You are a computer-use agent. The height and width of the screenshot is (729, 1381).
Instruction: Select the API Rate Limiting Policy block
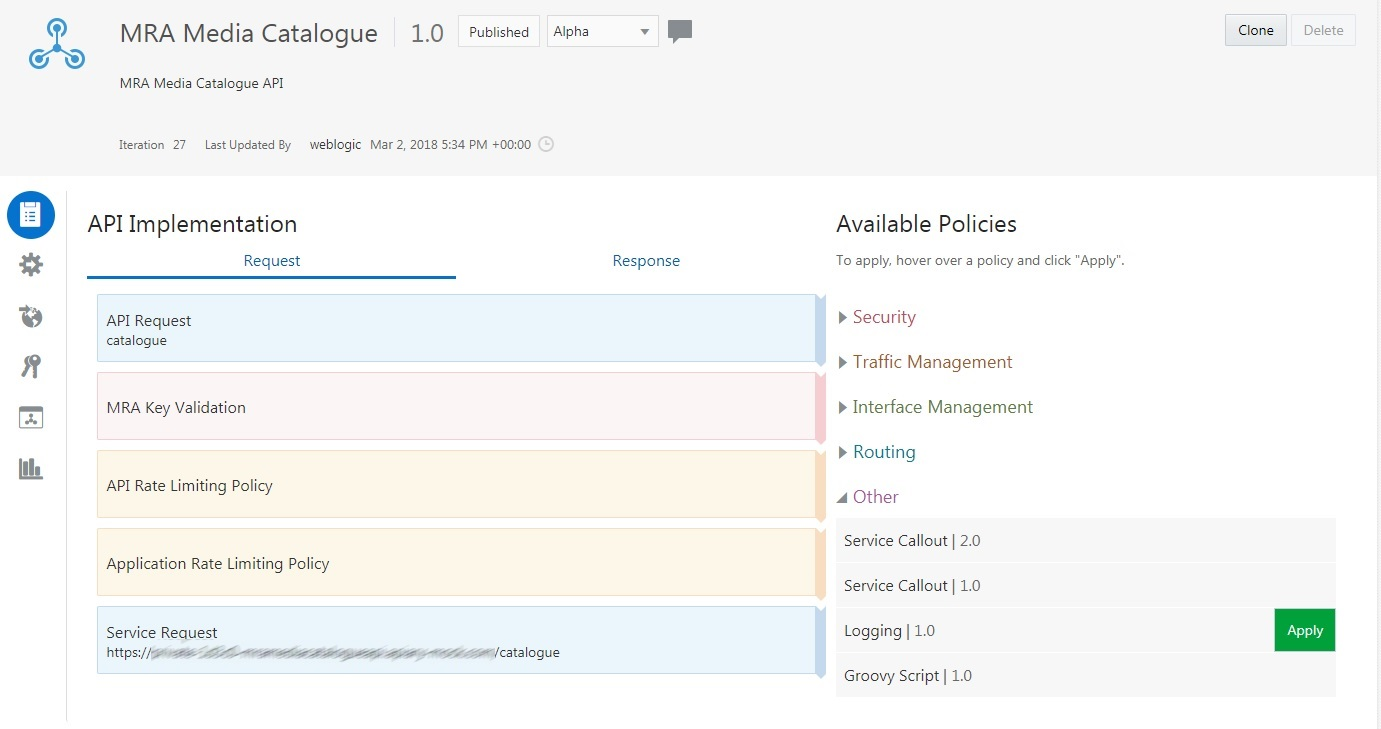coord(461,484)
